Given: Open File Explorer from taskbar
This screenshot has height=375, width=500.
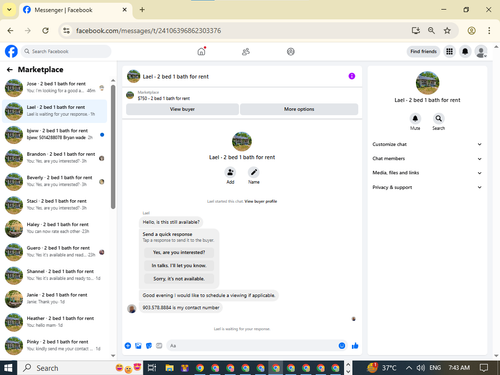Looking at the screenshot, I should (x=169, y=368).
